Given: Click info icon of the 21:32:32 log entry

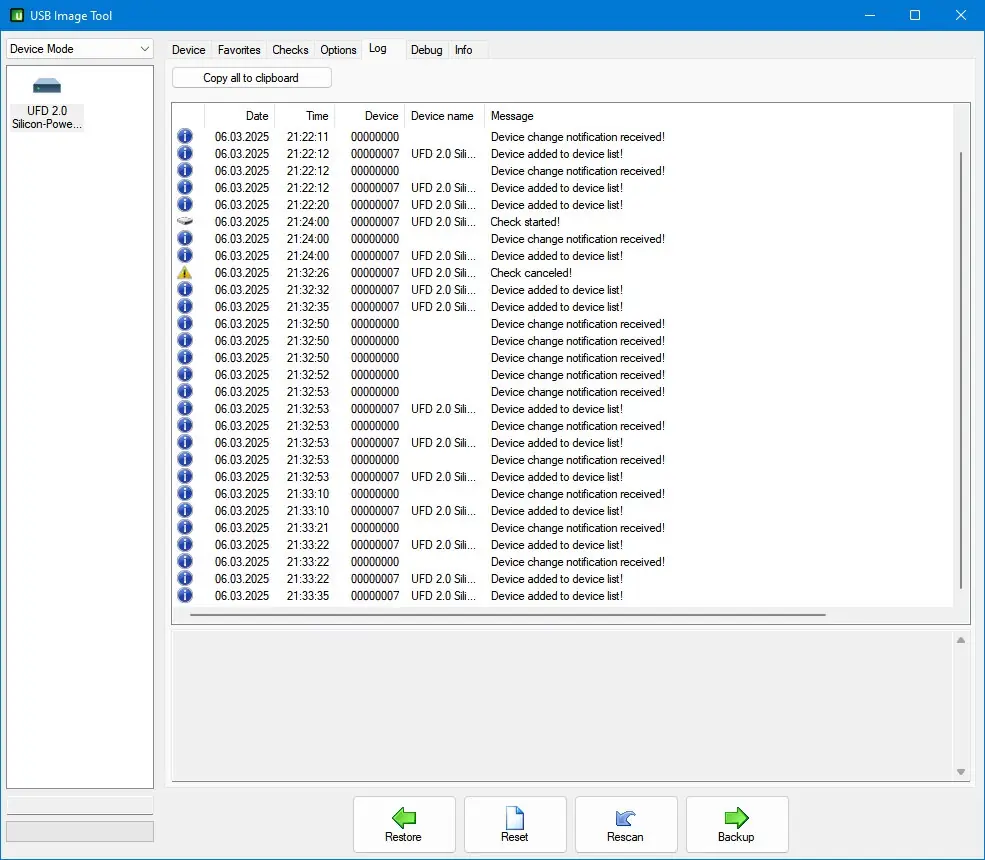Looking at the screenshot, I should (185, 289).
